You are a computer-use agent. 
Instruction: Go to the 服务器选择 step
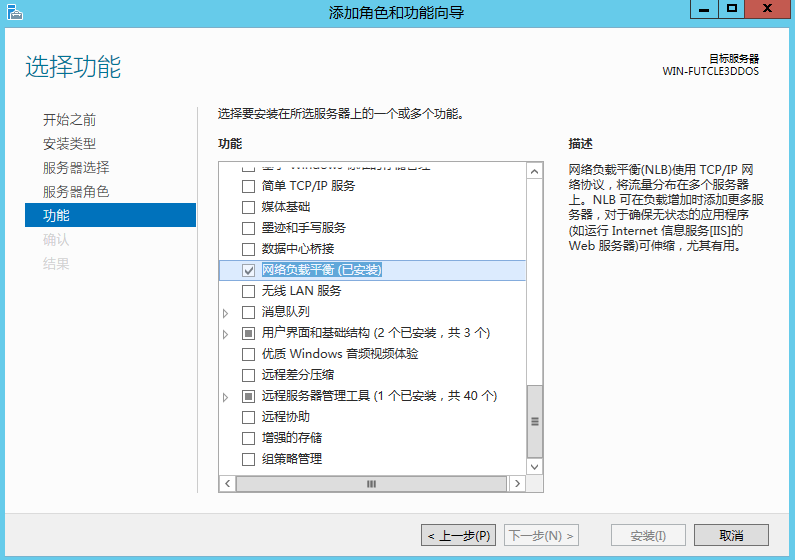pyautogui.click(x=76, y=168)
